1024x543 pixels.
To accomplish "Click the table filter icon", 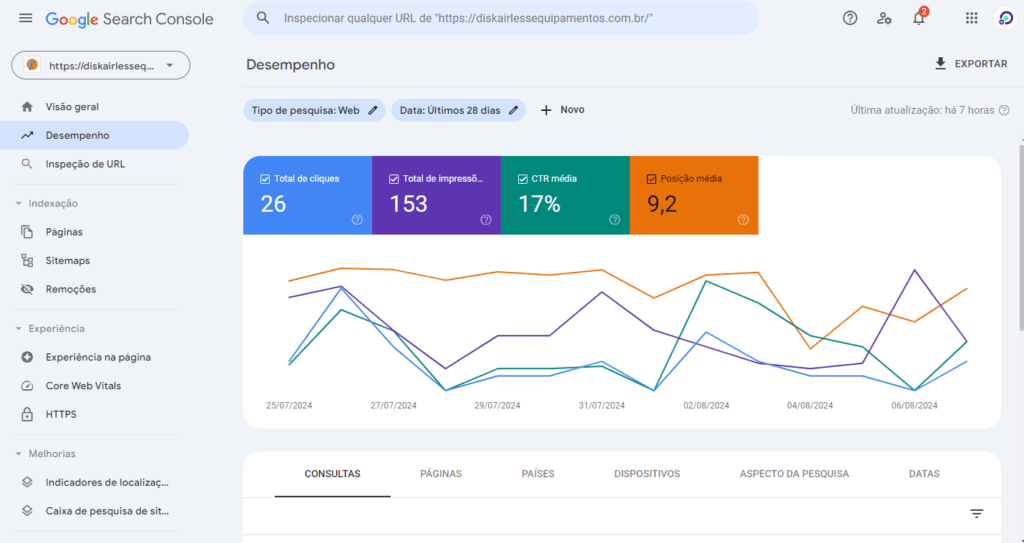I will pos(976,513).
